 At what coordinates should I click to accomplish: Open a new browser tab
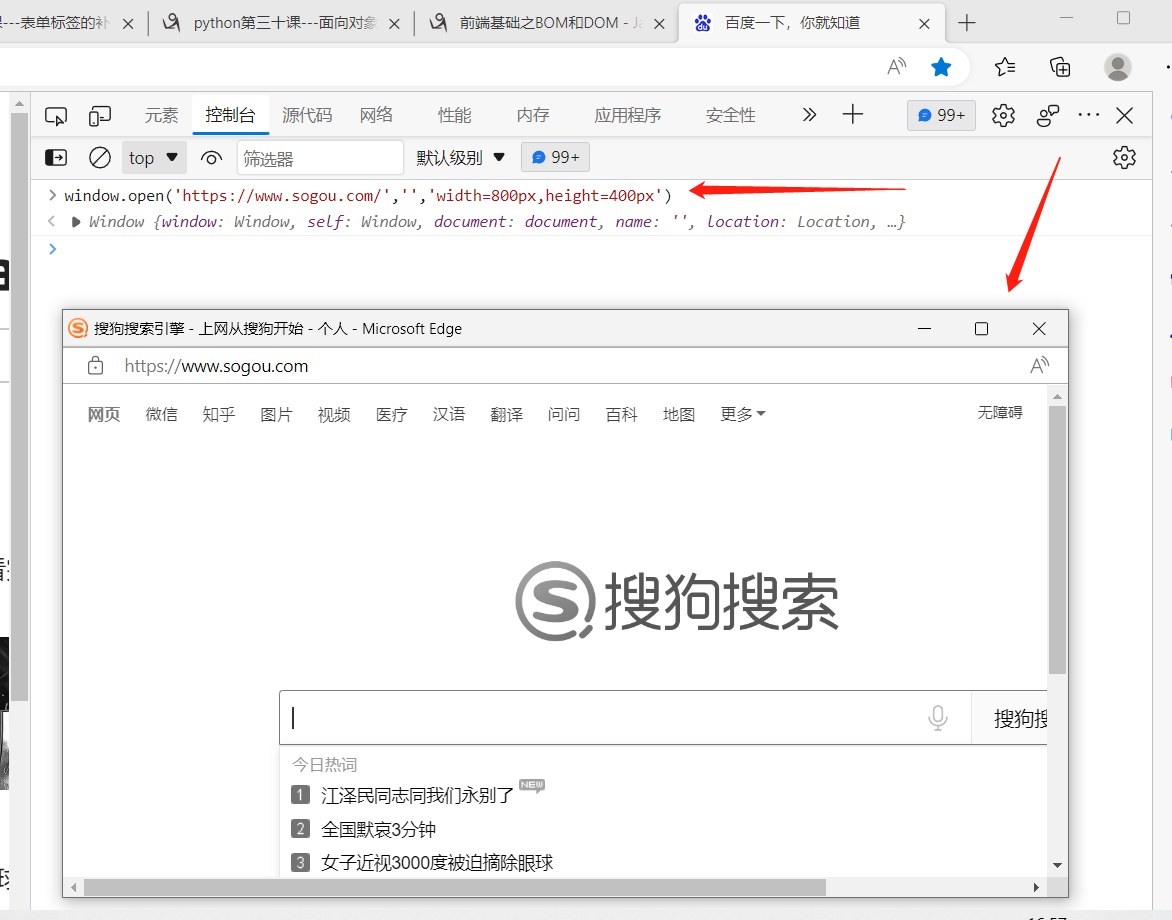(x=966, y=23)
